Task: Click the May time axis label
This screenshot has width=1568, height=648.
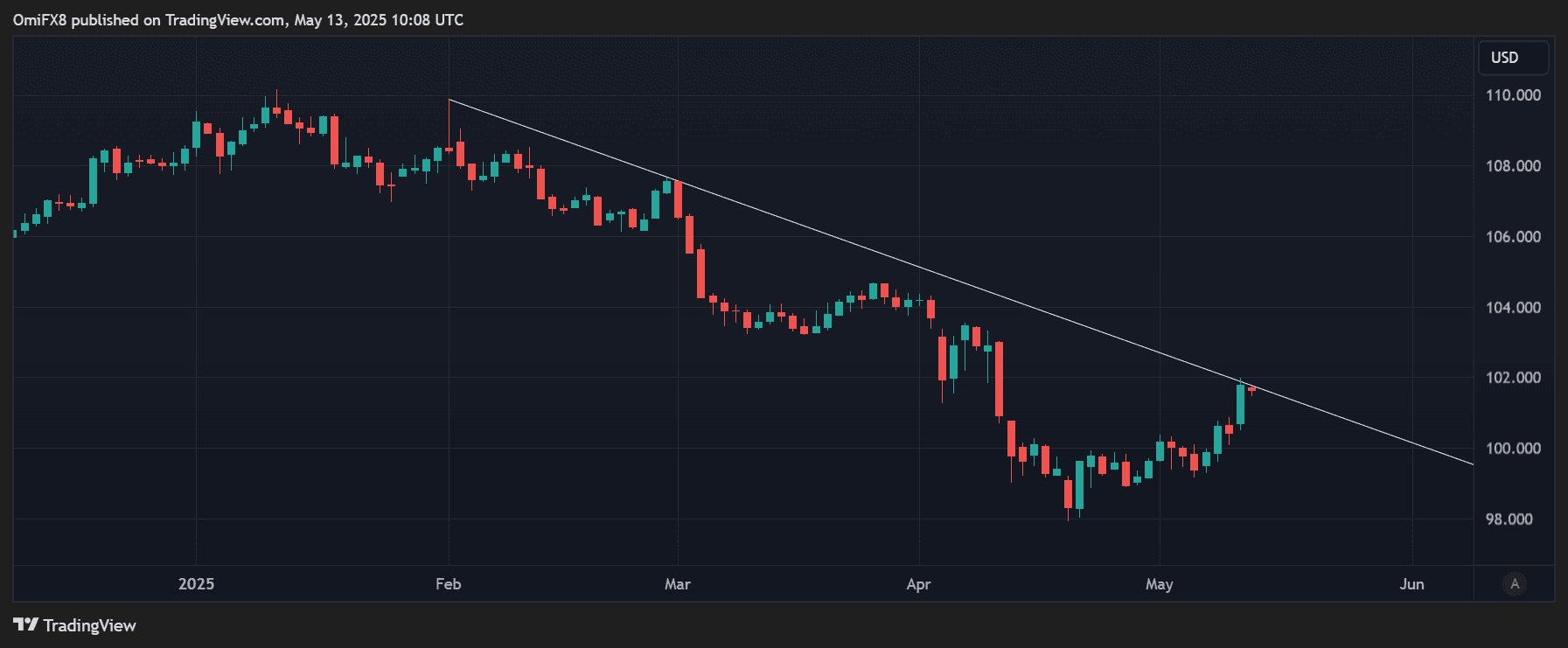Action: tap(1160, 584)
